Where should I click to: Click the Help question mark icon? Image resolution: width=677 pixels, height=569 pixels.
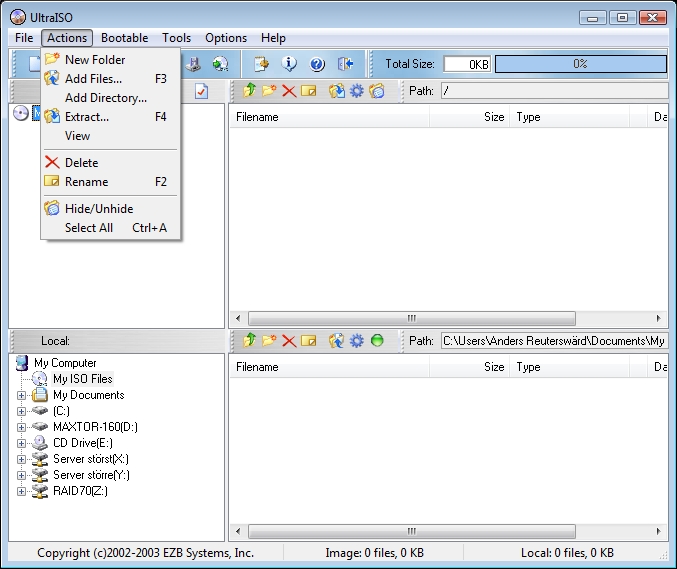[317, 64]
